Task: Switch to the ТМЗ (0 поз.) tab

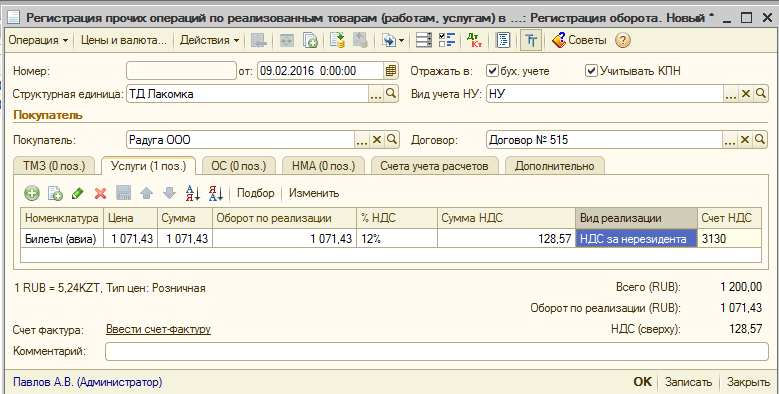Action: pos(54,166)
